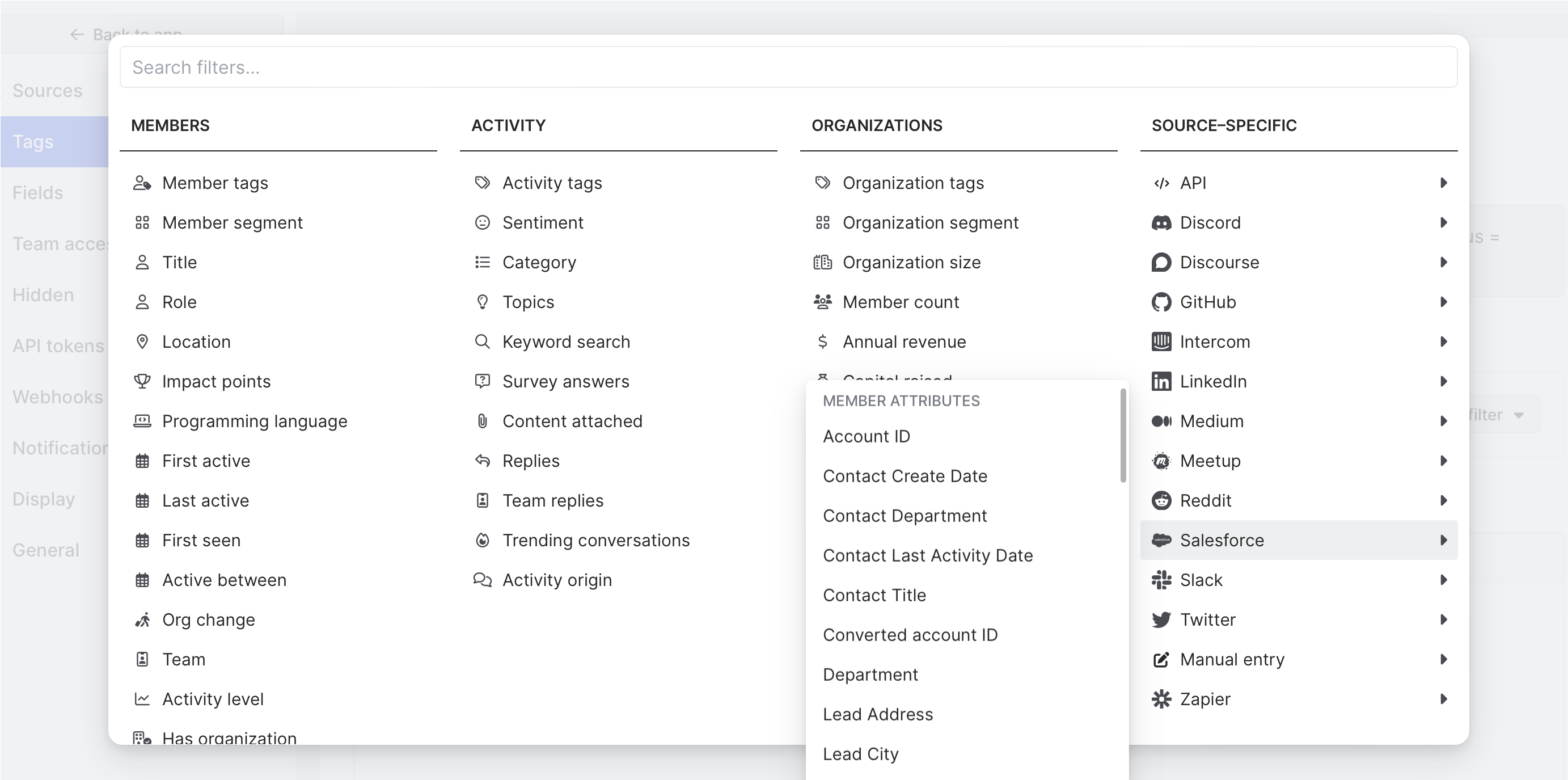Click the Twitter bird icon
1568x780 pixels.
pyautogui.click(x=1161, y=620)
